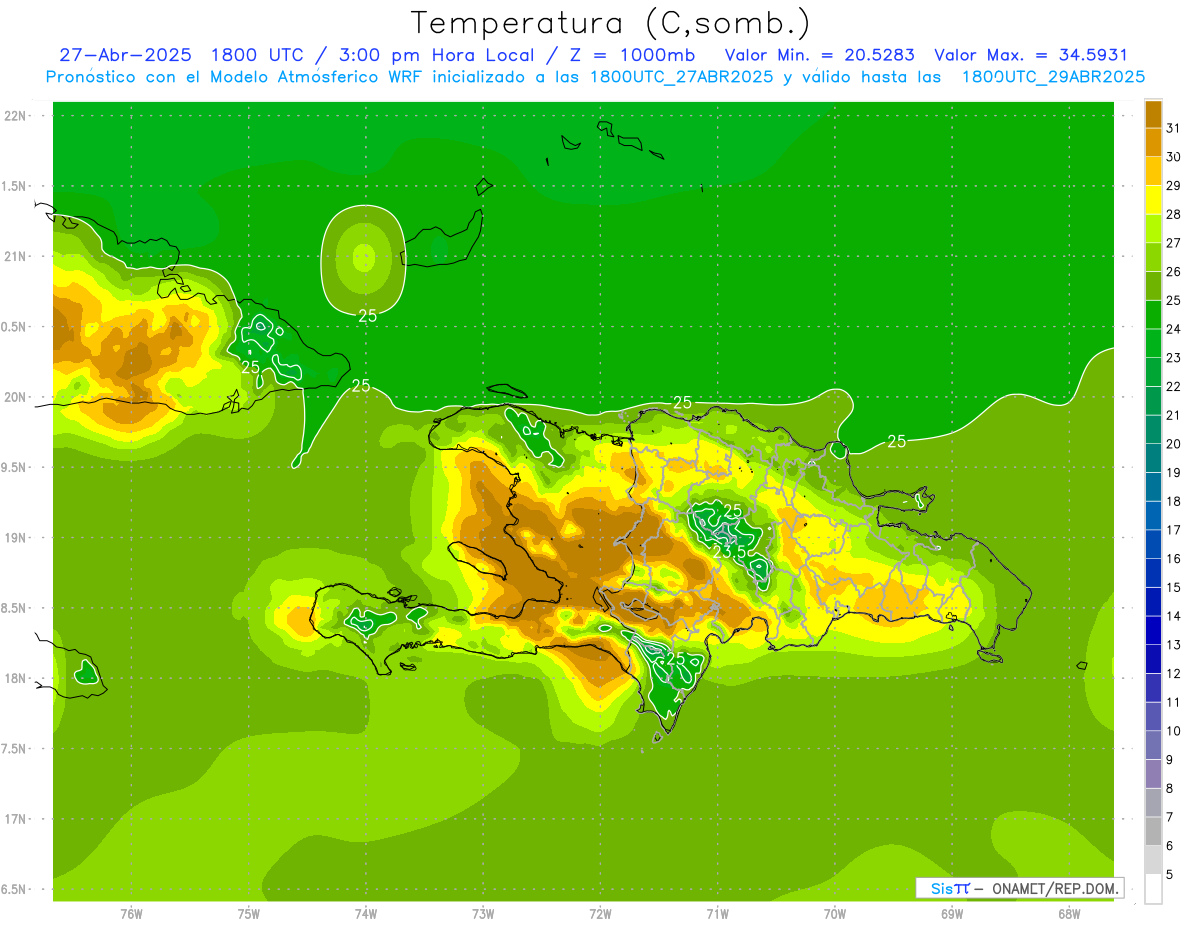Image resolution: width=1200 pixels, height=927 pixels.
Task: Click the "70W" longitude label
Action: click(835, 913)
